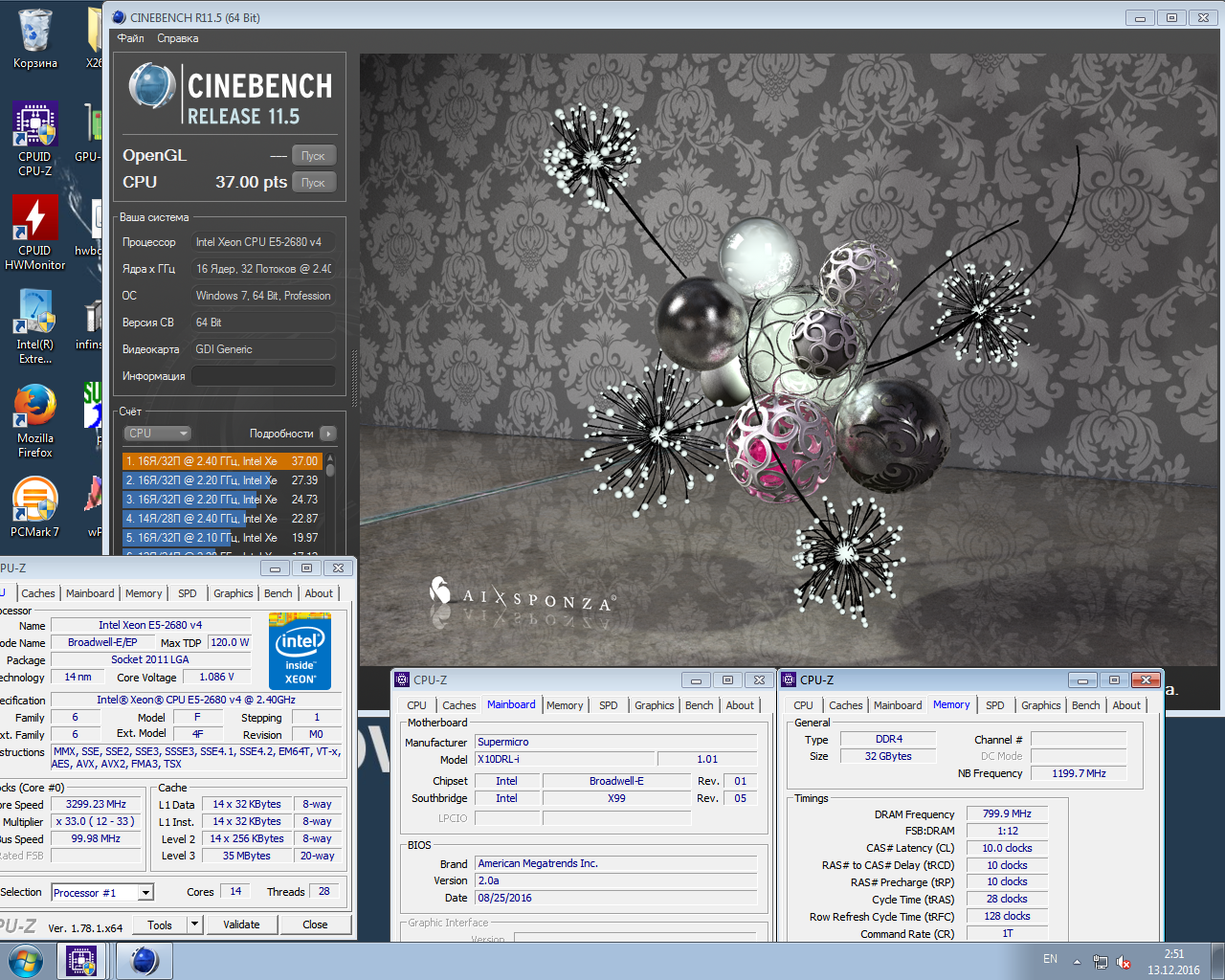This screenshot has width=1225, height=980.
Task: Select Memory tab in middle CPU-Z window
Action: coord(565,705)
